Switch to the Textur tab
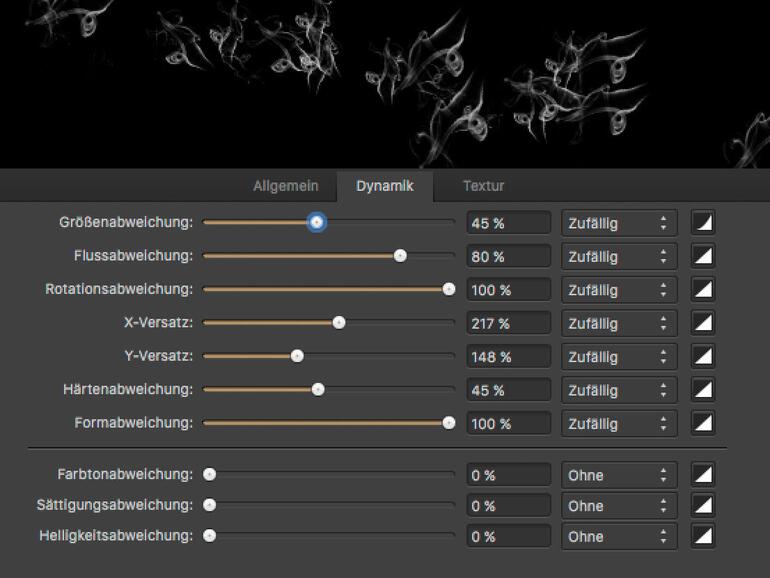This screenshot has height=578, width=770. pyautogui.click(x=483, y=186)
